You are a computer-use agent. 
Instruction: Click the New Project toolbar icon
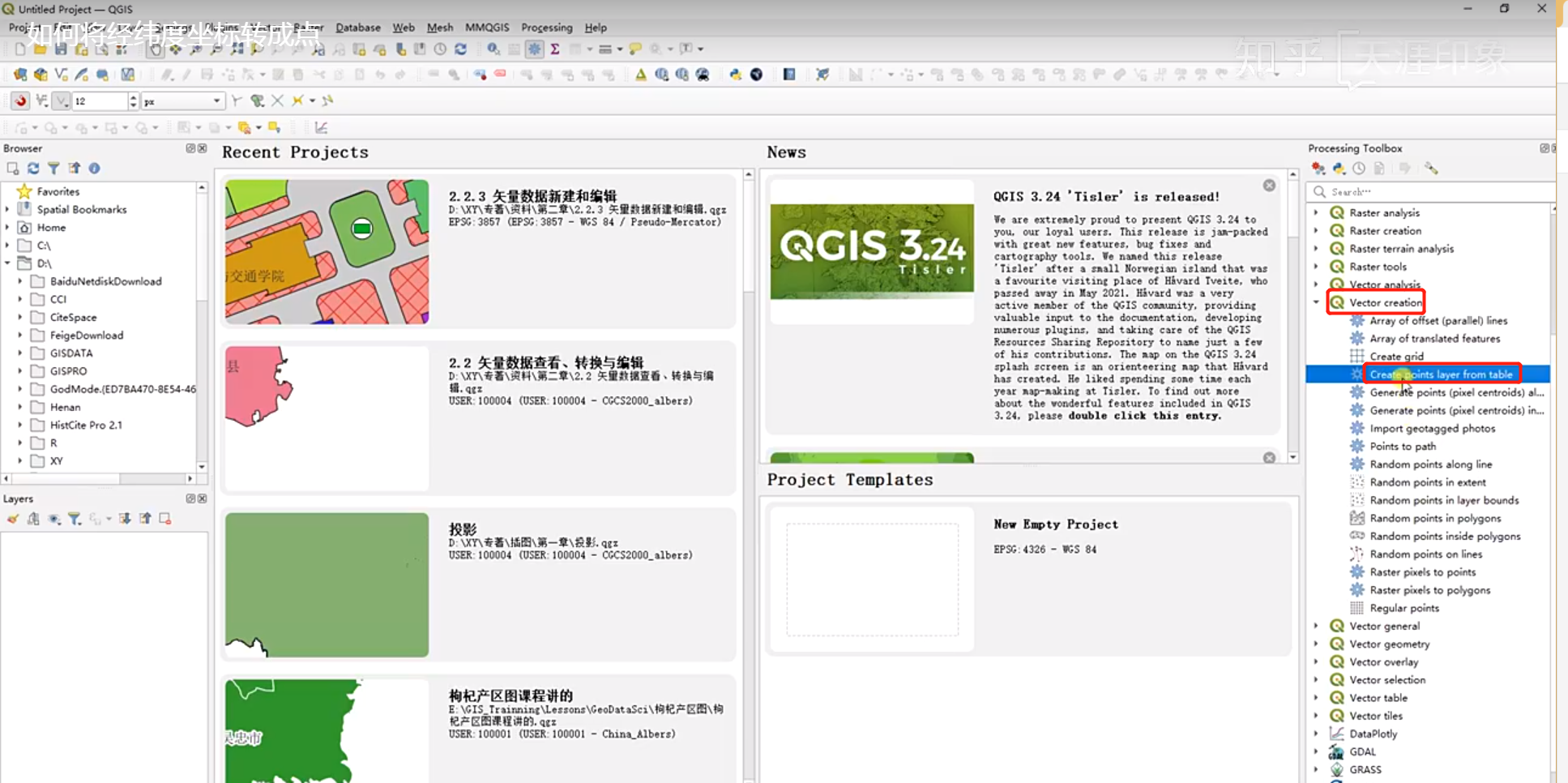pyautogui.click(x=20, y=49)
